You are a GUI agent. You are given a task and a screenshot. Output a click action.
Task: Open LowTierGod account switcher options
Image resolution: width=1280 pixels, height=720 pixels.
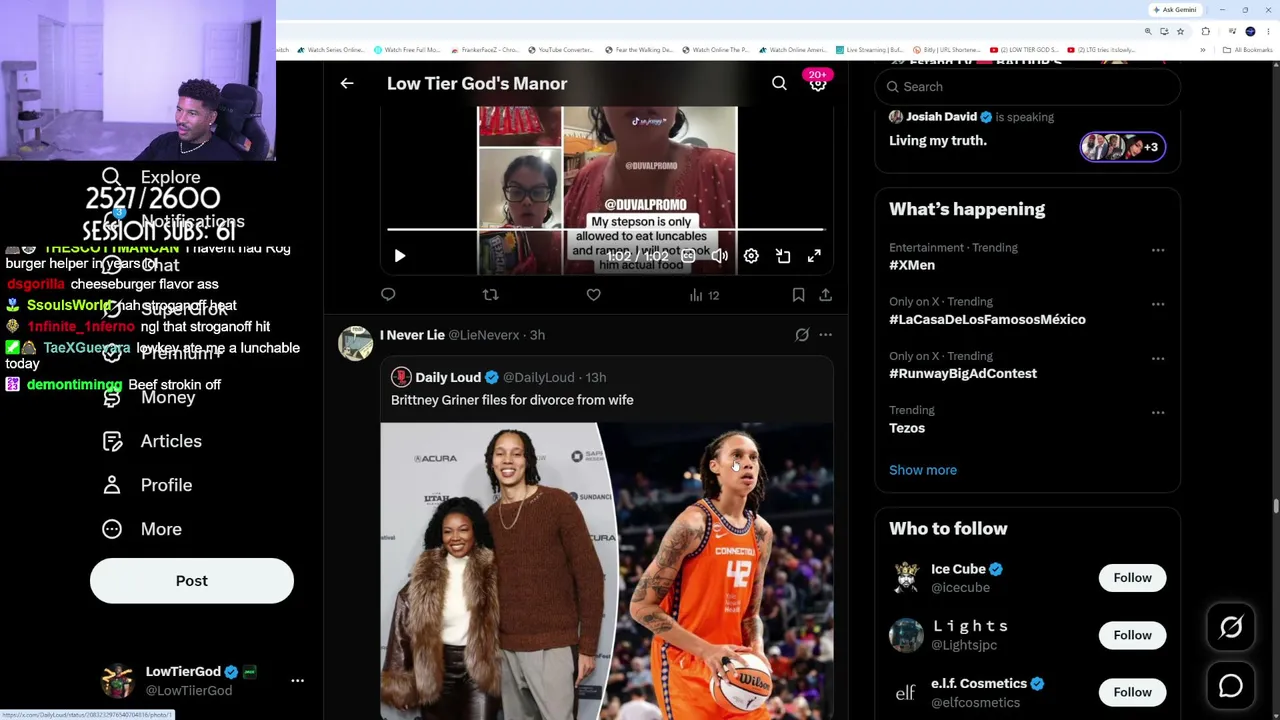point(297,680)
